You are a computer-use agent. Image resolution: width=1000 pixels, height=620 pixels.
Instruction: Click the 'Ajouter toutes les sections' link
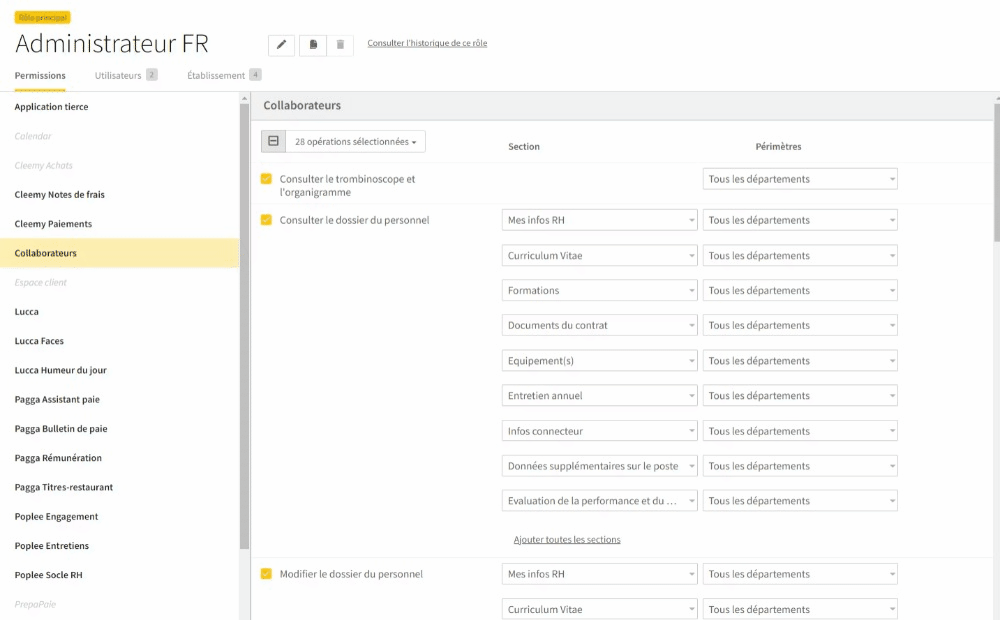[x=567, y=540]
